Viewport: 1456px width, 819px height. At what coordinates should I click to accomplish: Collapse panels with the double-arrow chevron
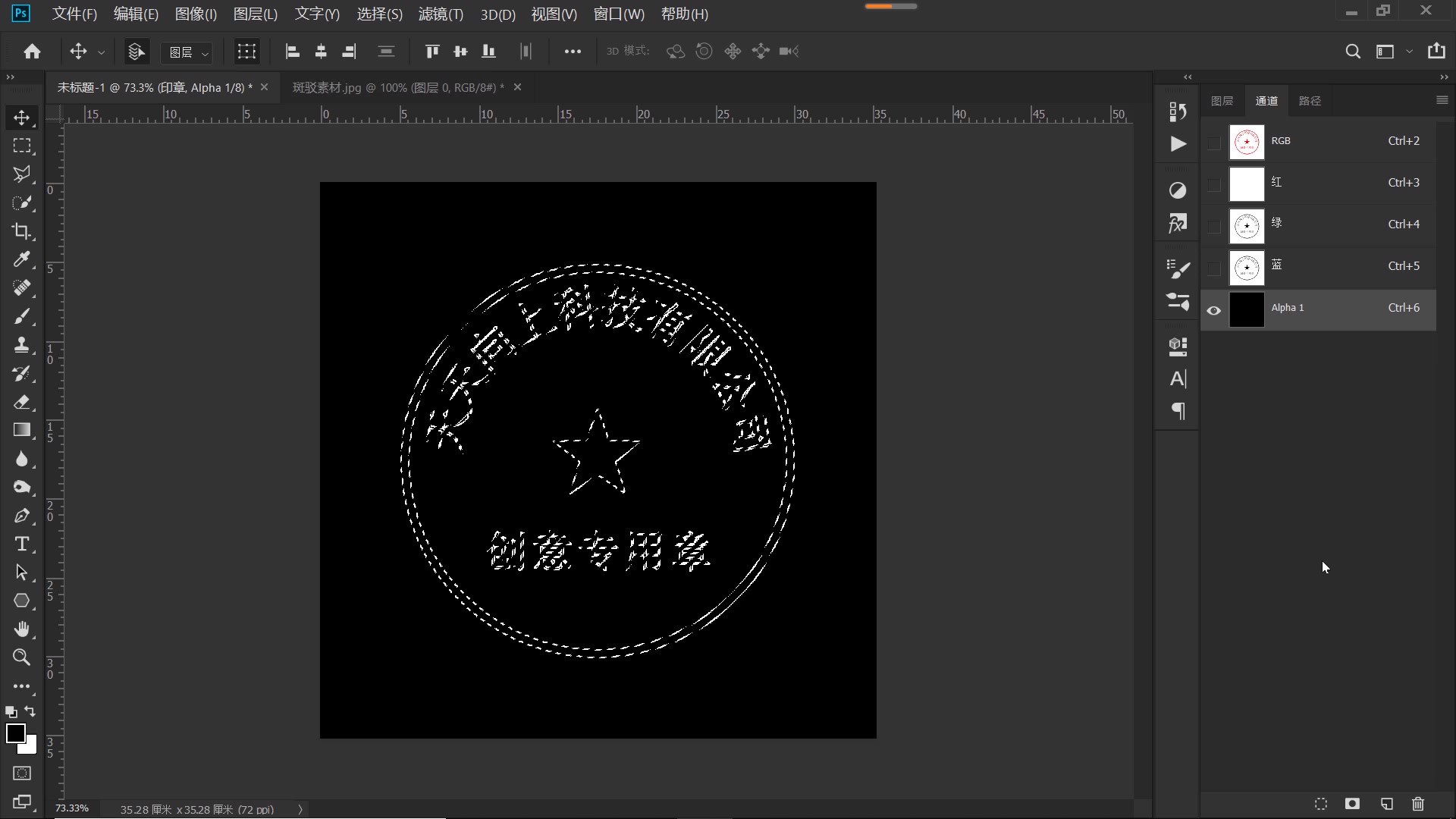(x=1188, y=77)
